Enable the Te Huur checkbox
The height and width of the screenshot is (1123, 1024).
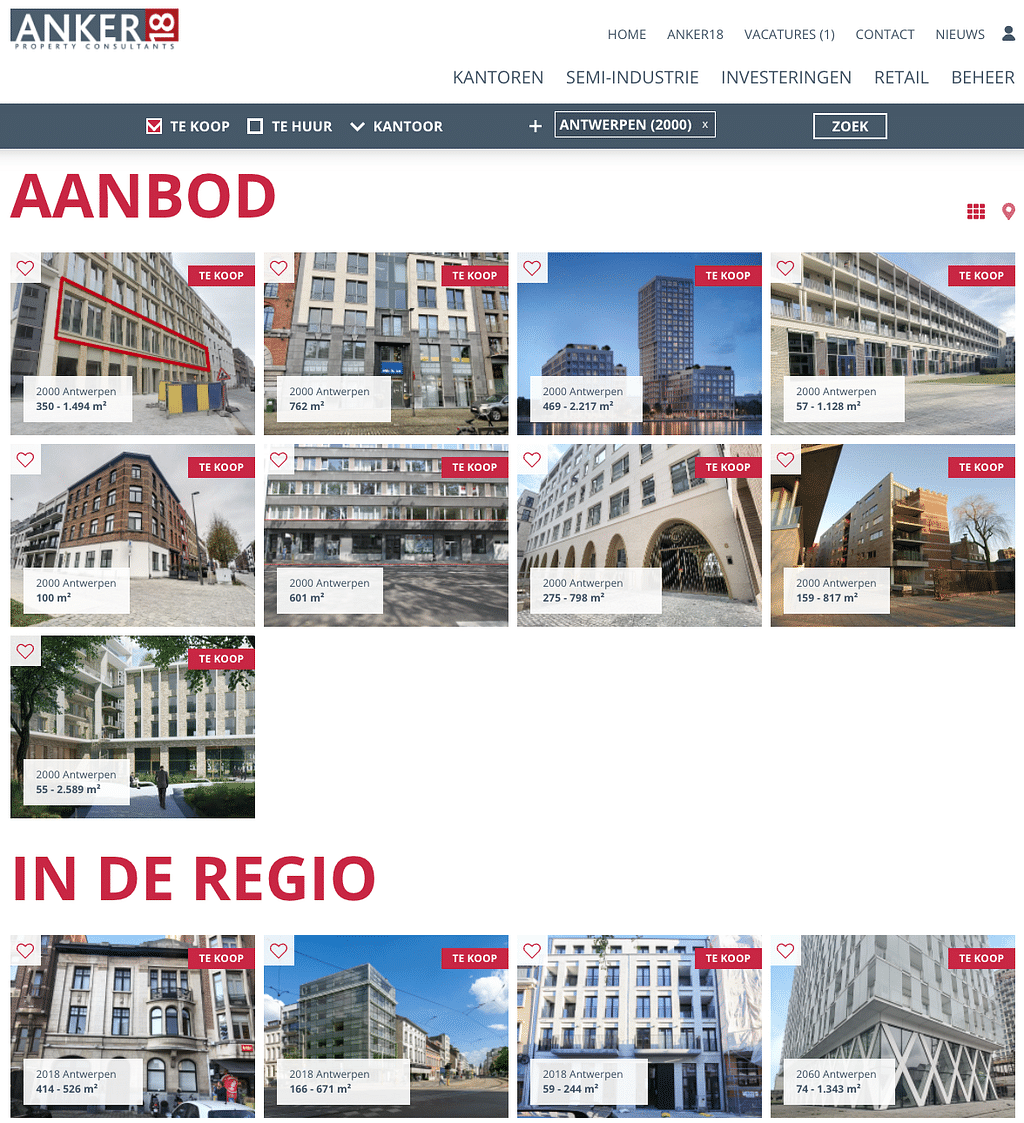(255, 126)
